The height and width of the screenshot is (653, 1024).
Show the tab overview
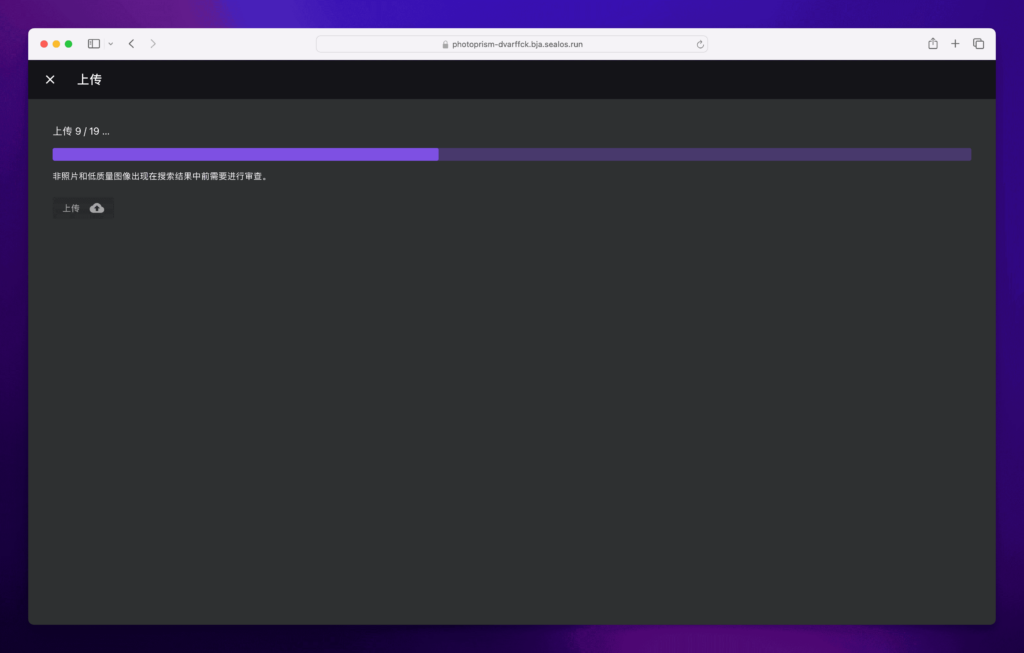click(978, 44)
